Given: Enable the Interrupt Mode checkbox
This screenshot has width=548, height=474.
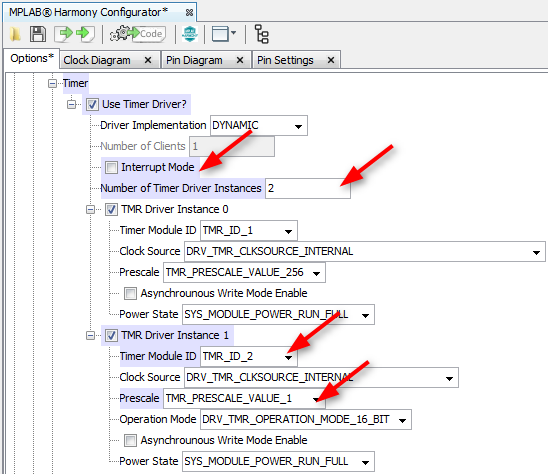Looking at the screenshot, I should 111,167.
